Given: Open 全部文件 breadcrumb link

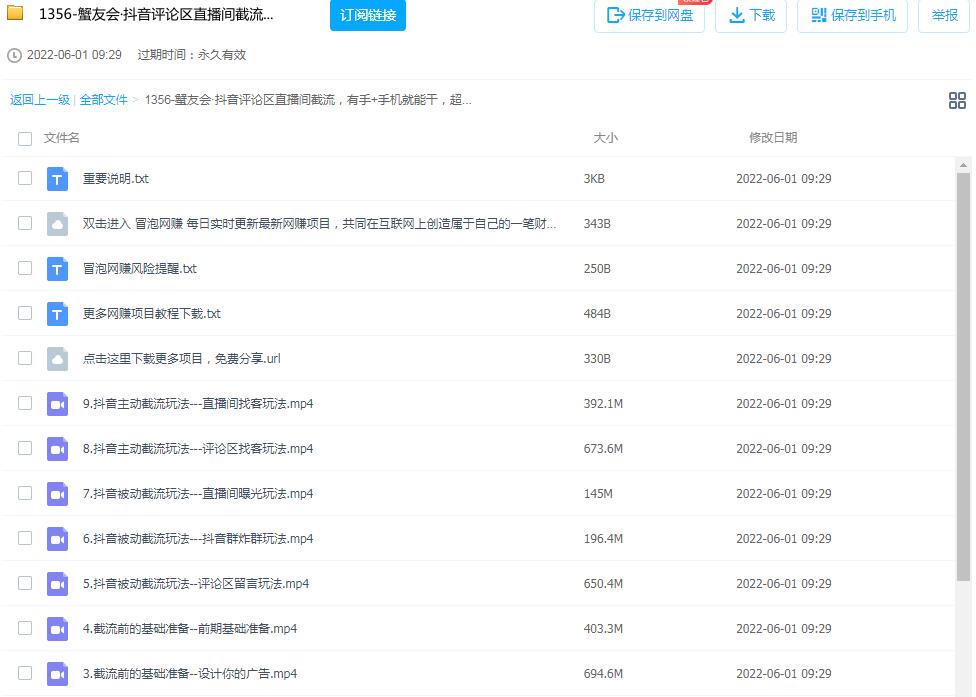Looking at the screenshot, I should click(103, 100).
